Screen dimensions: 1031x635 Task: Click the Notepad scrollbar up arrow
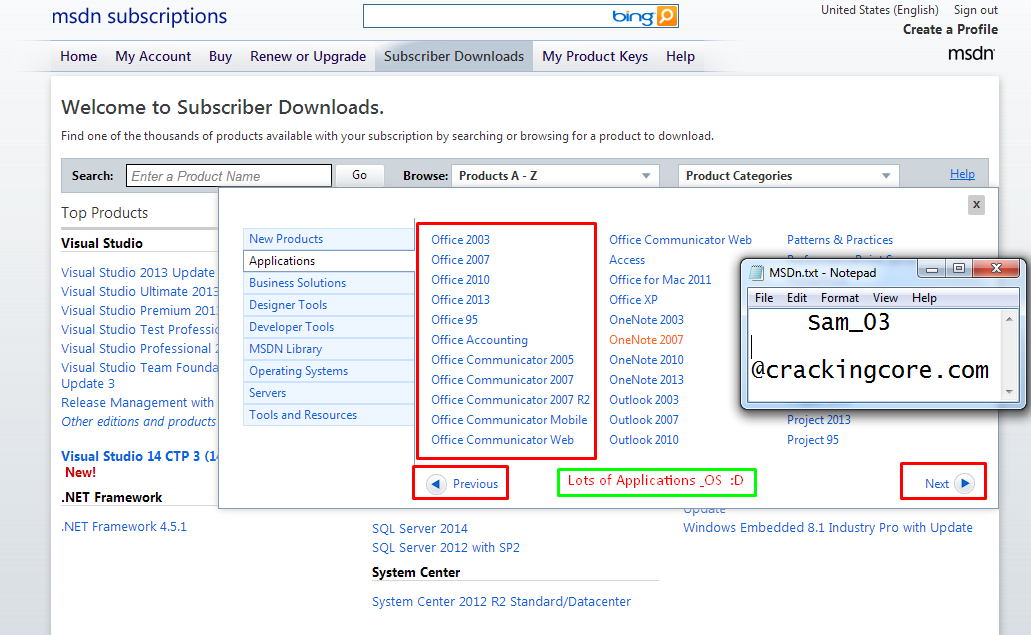[x=1009, y=319]
